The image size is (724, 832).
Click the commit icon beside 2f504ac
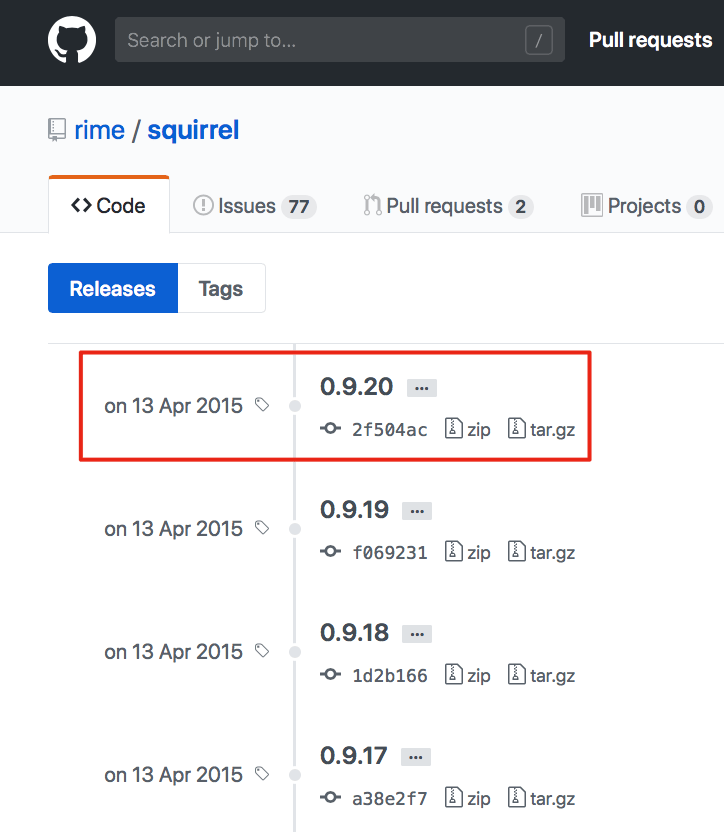(x=330, y=428)
